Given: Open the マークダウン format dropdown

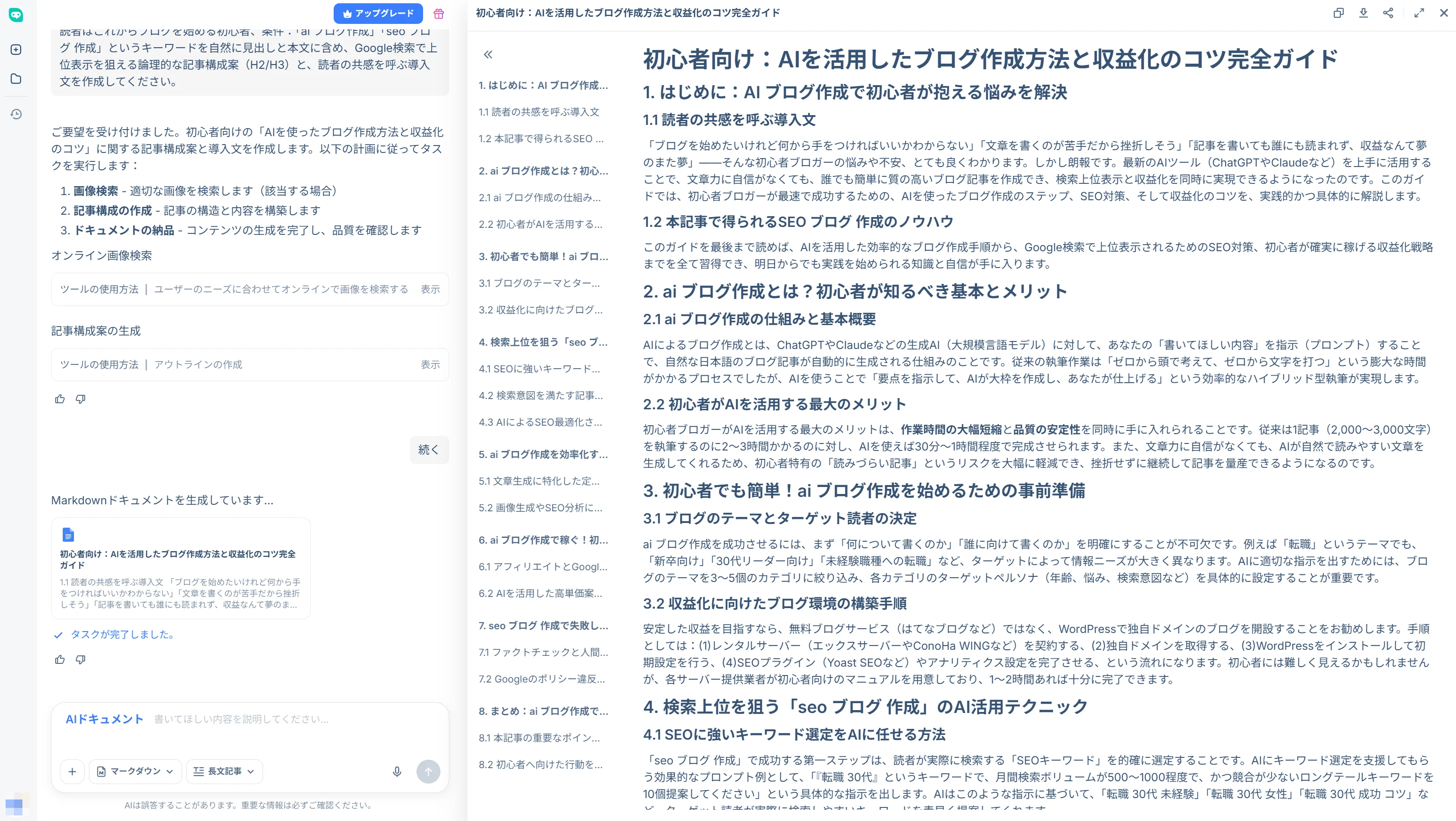Looking at the screenshot, I should coord(134,771).
